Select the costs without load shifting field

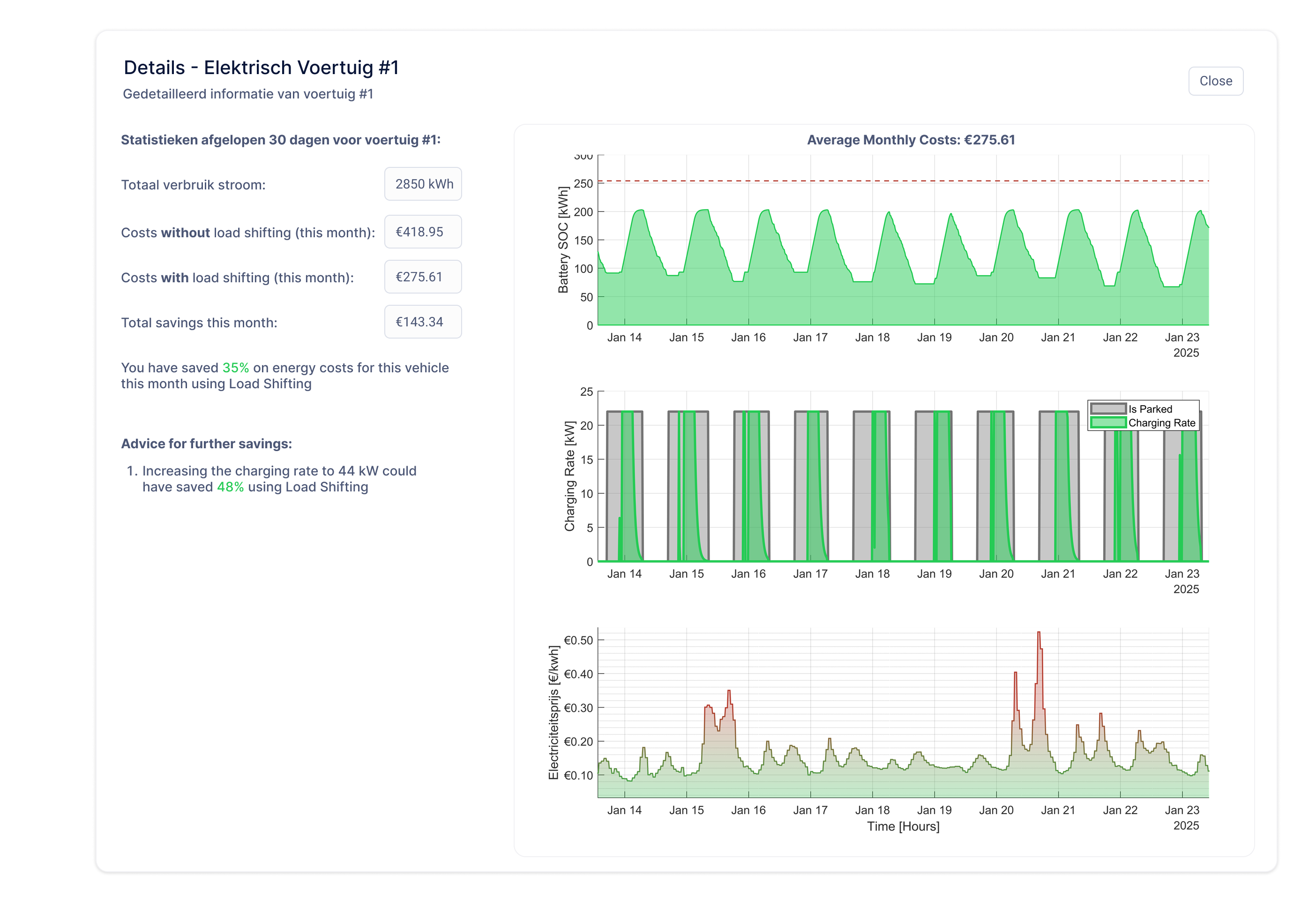pos(423,232)
